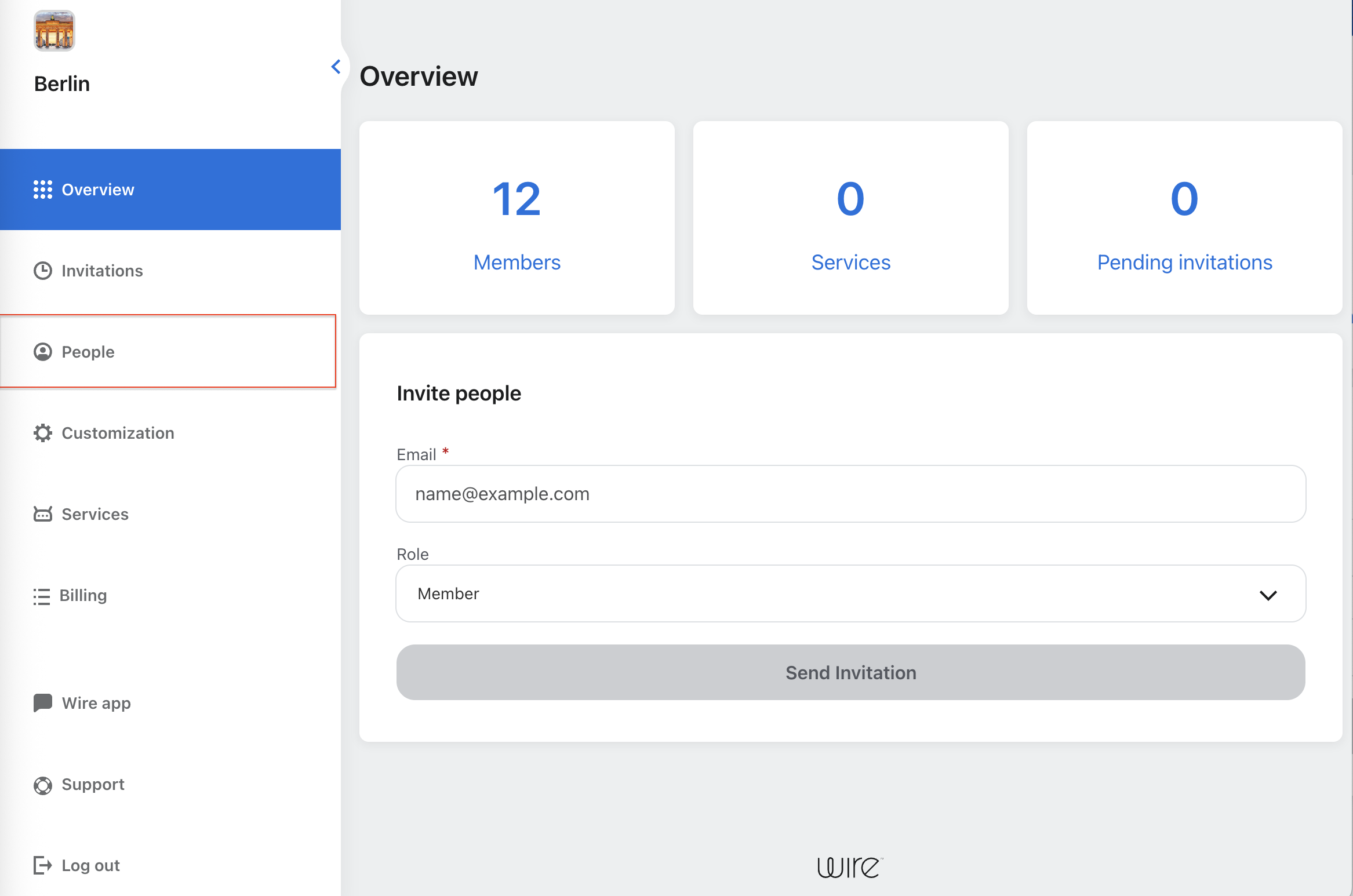This screenshot has height=896, width=1353.
Task: Open the 0 Services card
Action: (851, 218)
